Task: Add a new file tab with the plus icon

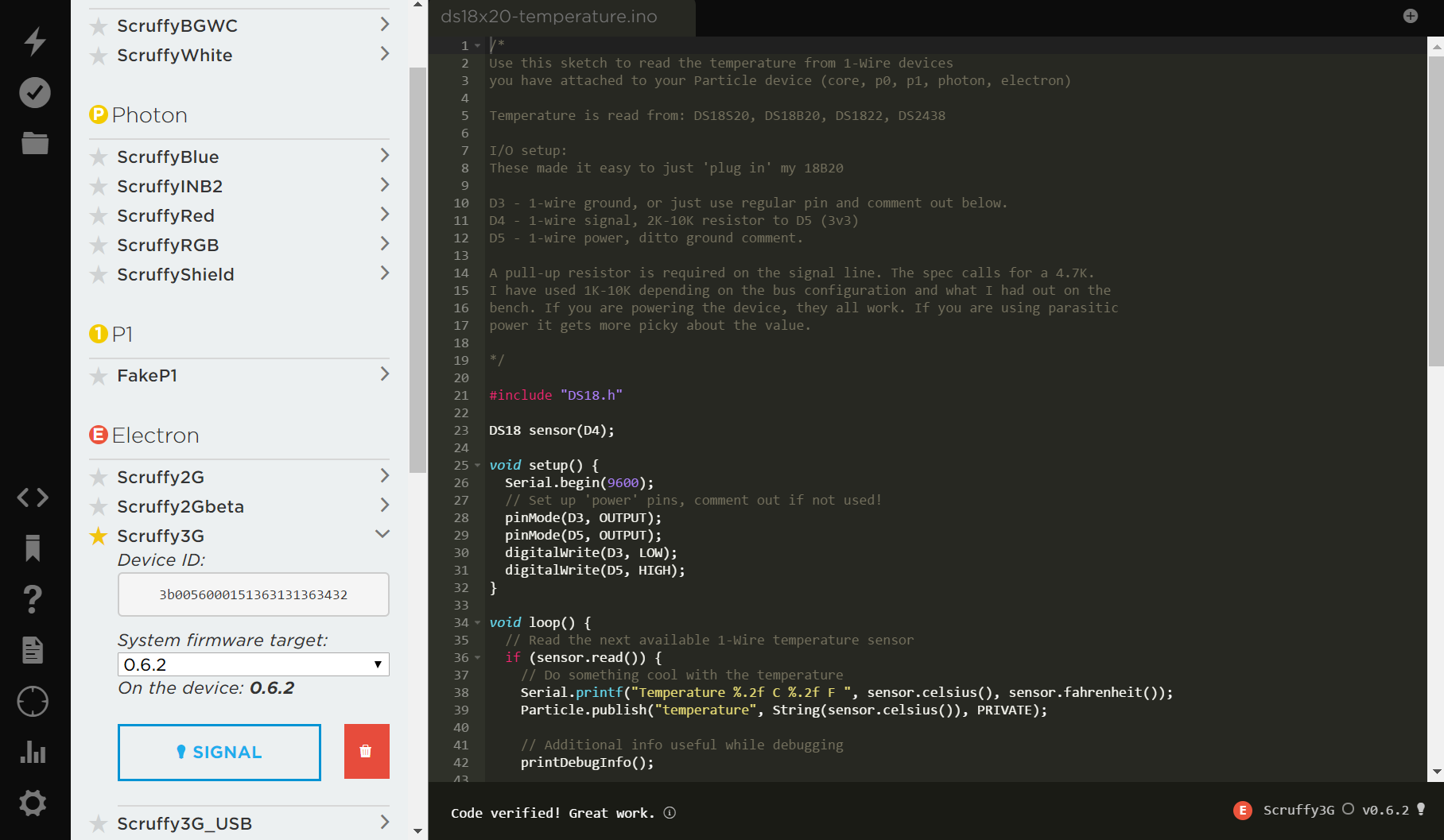Action: (1411, 16)
